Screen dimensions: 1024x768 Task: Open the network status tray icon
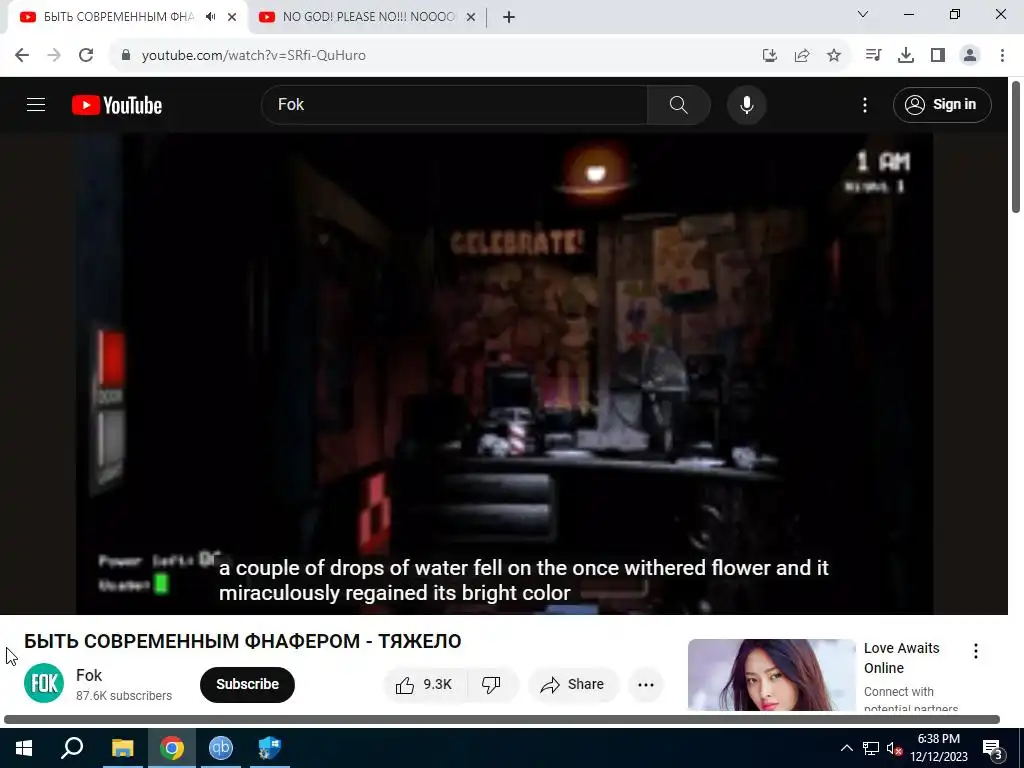871,748
